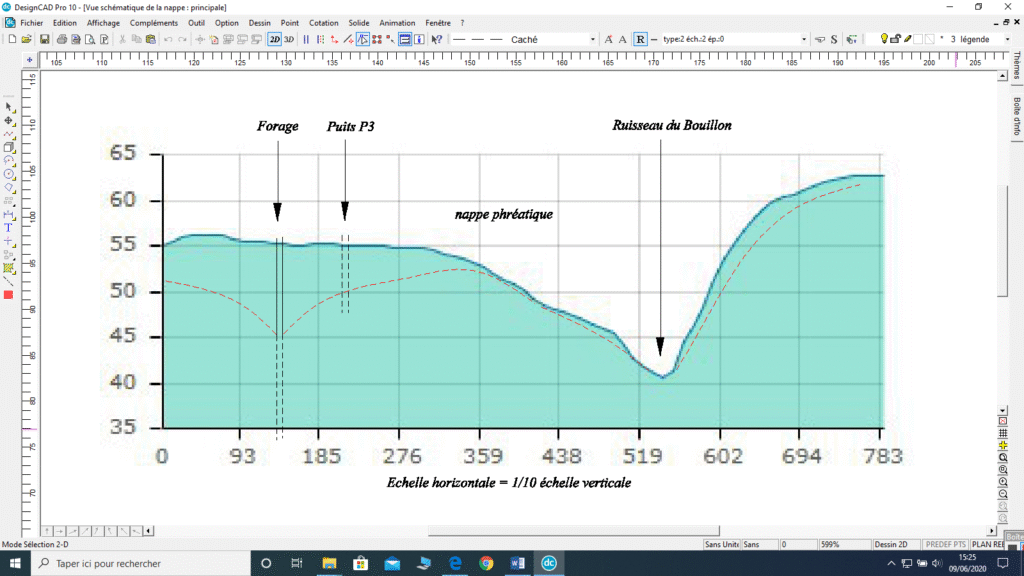
Task: Pick the hatch fill tool in toolbox
Action: click(x=9, y=268)
